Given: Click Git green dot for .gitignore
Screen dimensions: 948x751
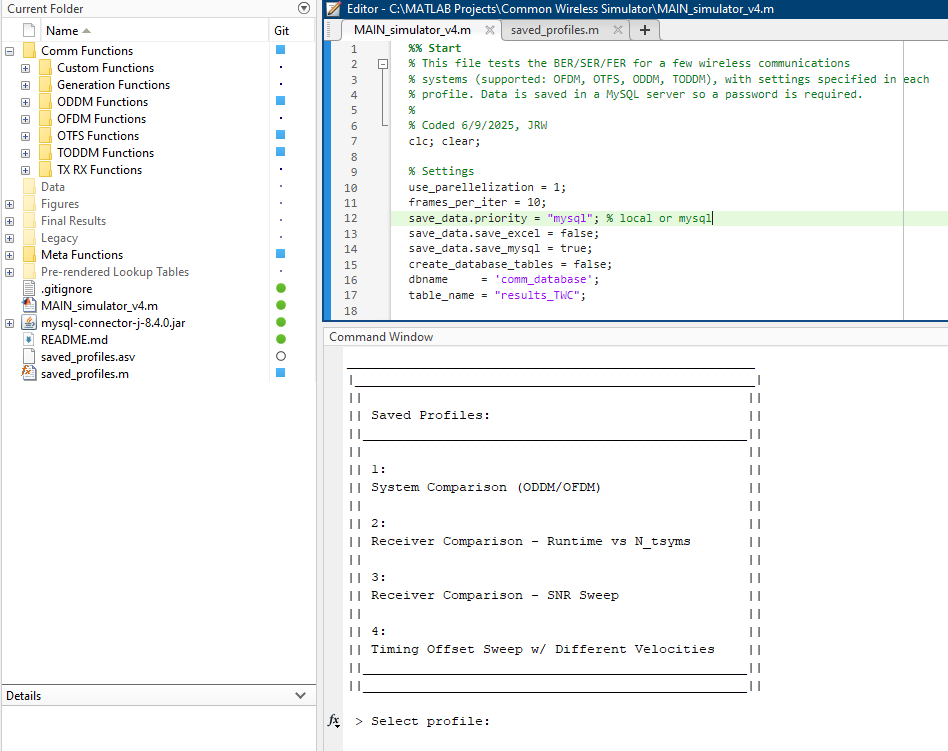Looking at the screenshot, I should (281, 288).
